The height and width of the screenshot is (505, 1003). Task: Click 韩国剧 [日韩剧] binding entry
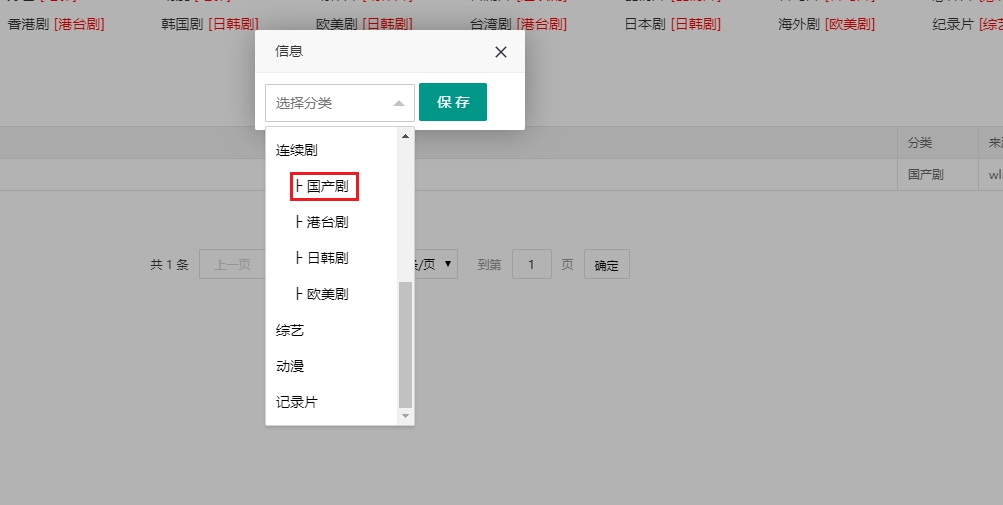pyautogui.click(x=210, y=24)
